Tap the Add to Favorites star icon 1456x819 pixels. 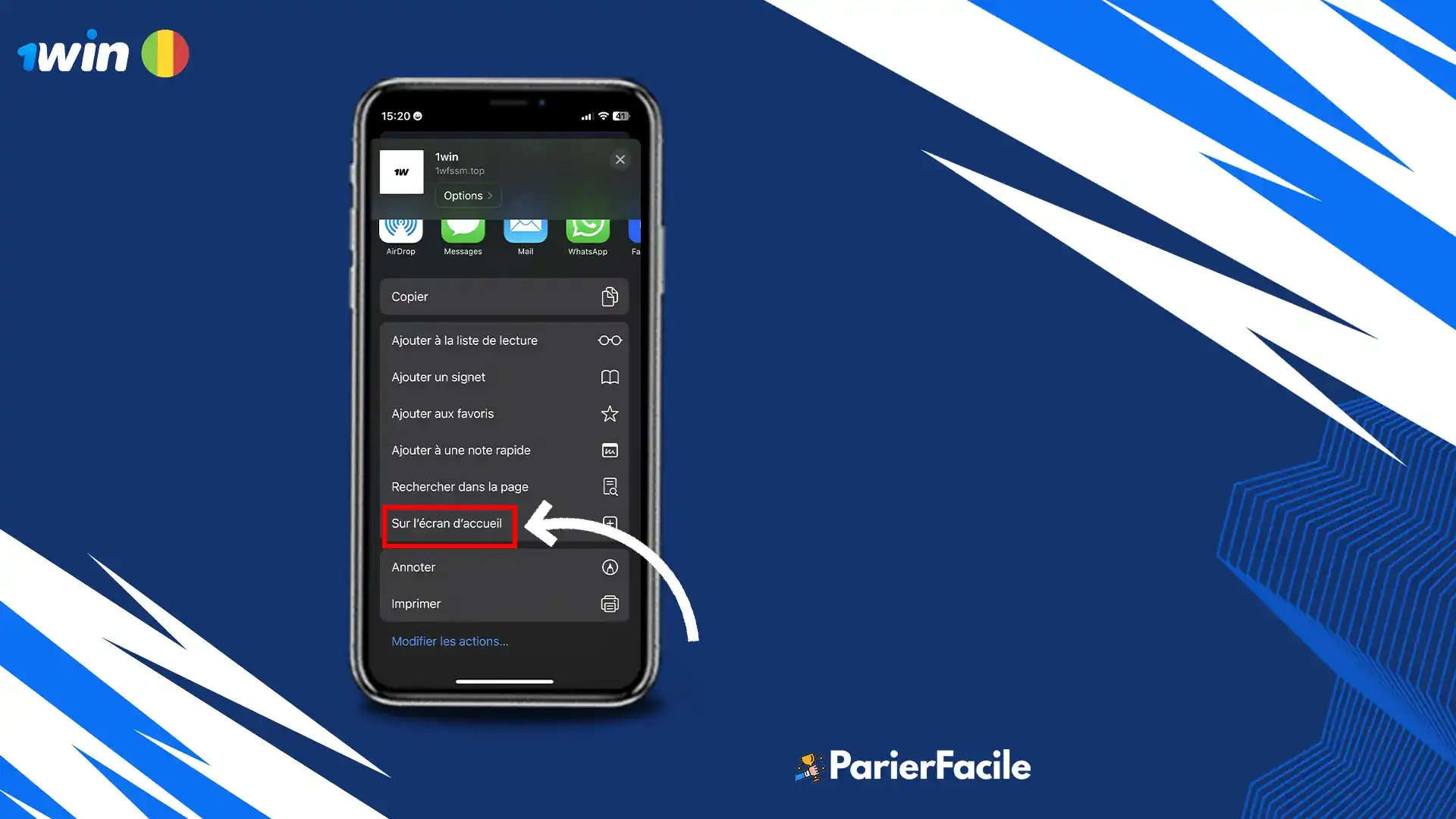coord(610,413)
